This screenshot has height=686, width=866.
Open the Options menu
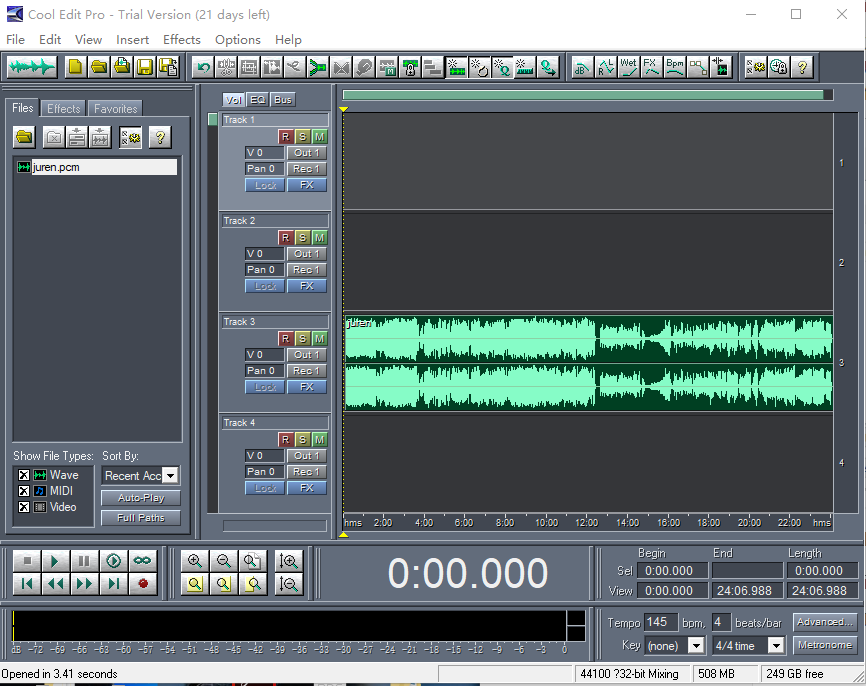[237, 40]
